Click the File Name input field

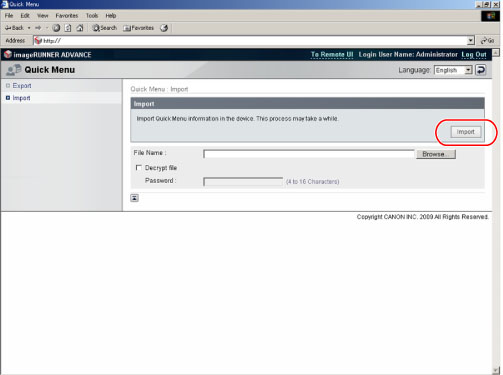pyautogui.click(x=309, y=154)
